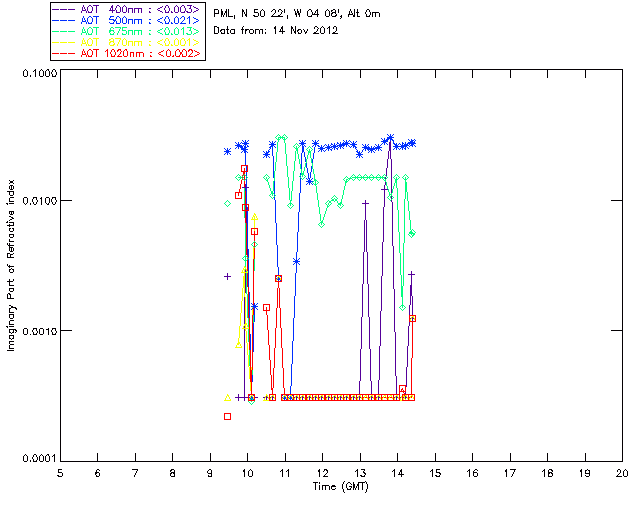Click the 'Imaginary Part of Refractive index' axis label

[11, 265]
